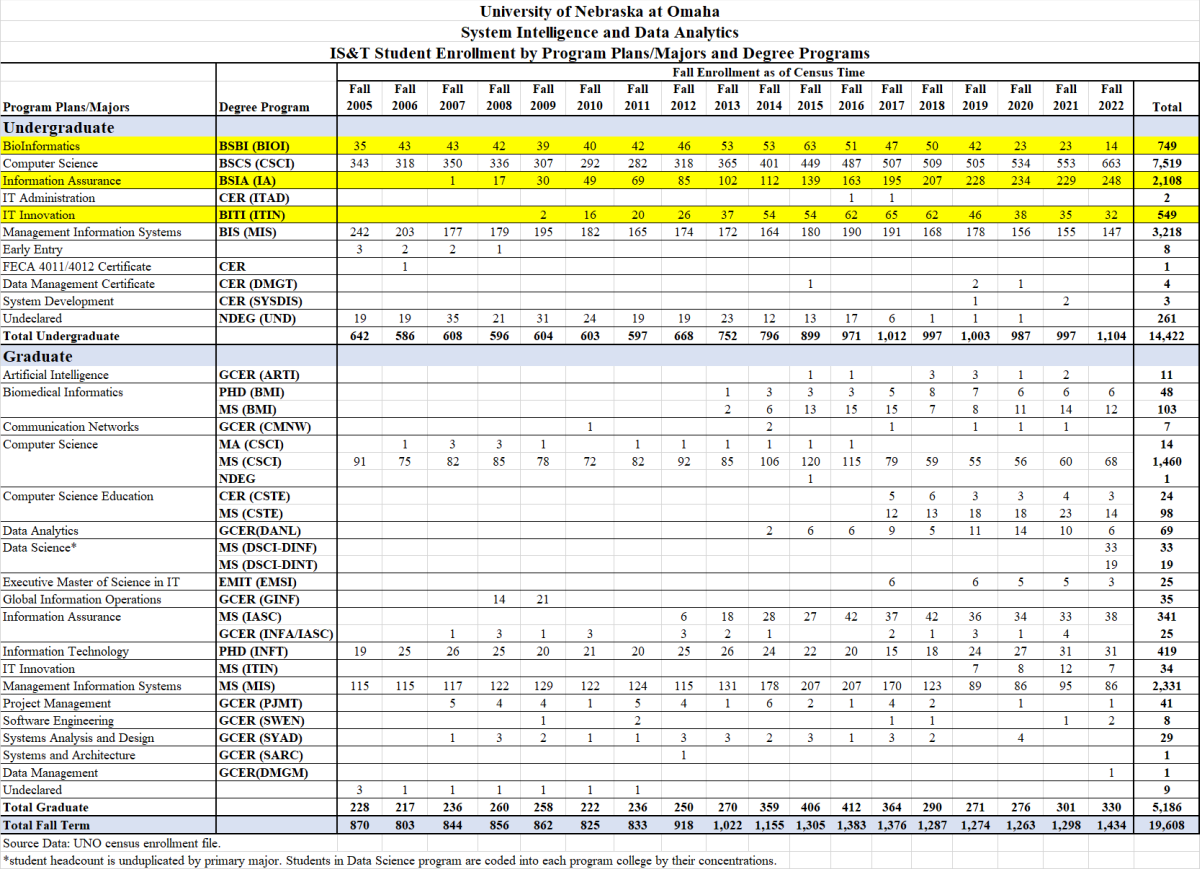Select the Total Undergraduate row label
The image size is (1200, 869).
pyautogui.click(x=61, y=336)
